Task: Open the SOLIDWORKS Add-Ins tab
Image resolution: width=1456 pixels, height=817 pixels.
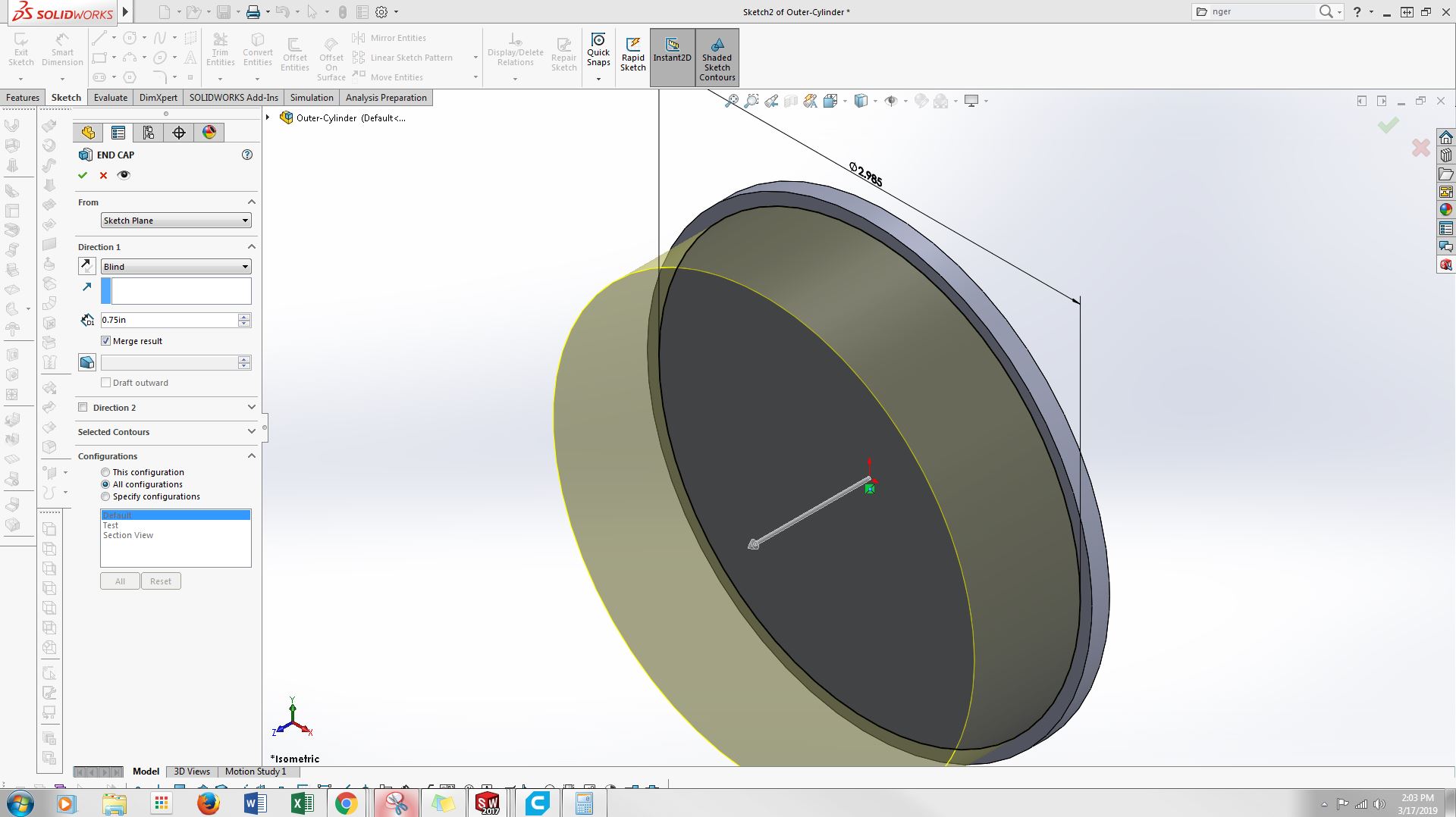Action: click(x=234, y=98)
